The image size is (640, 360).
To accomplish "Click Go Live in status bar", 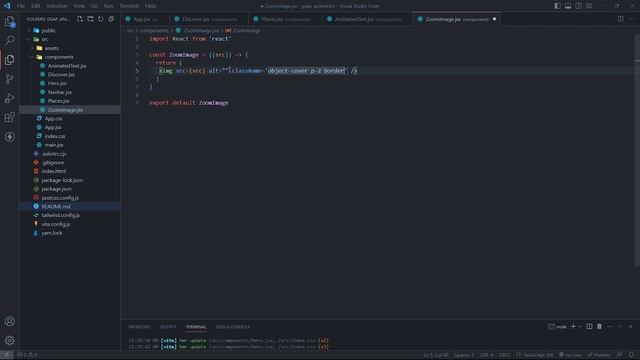I will click(570, 355).
